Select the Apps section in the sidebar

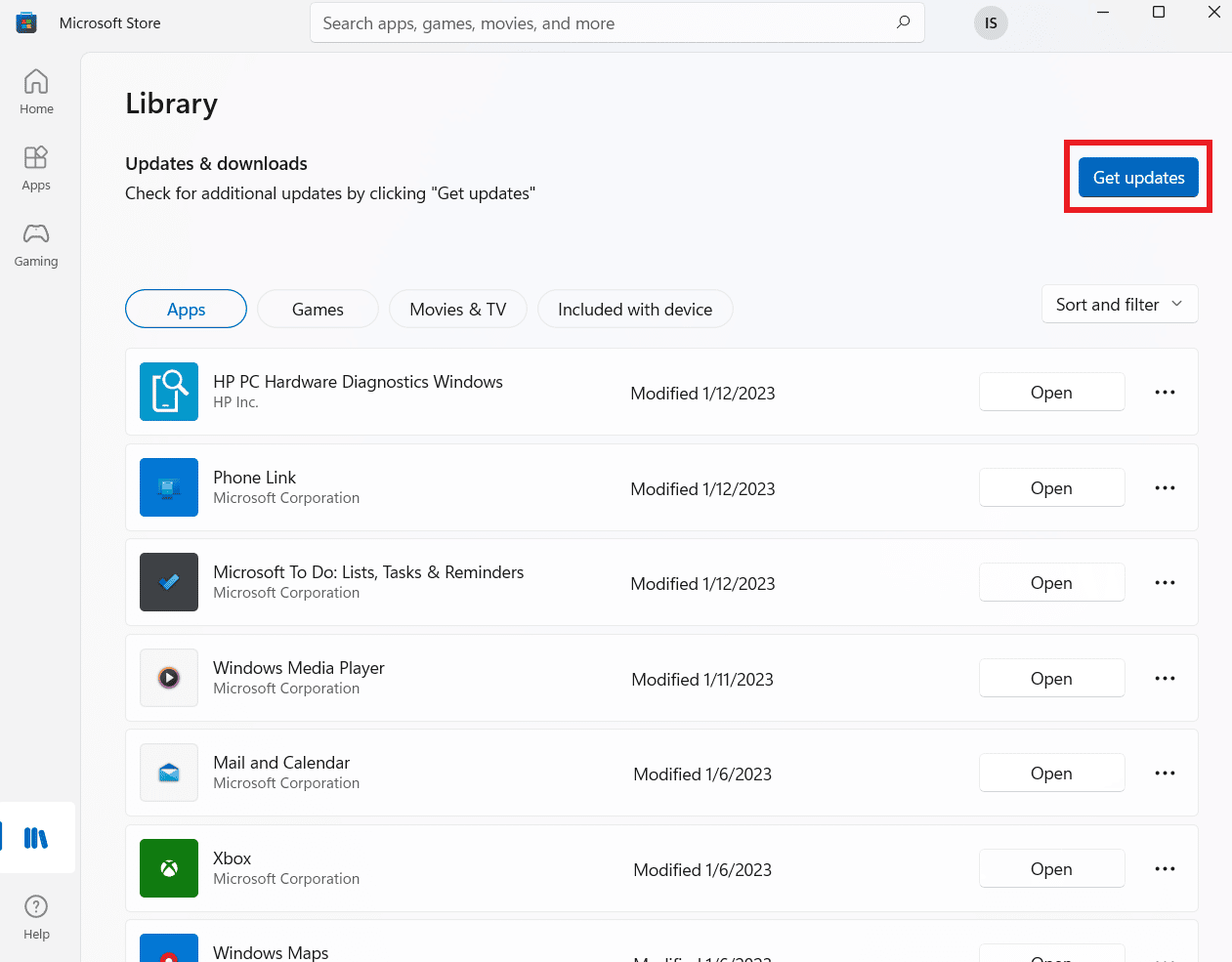pos(36,166)
